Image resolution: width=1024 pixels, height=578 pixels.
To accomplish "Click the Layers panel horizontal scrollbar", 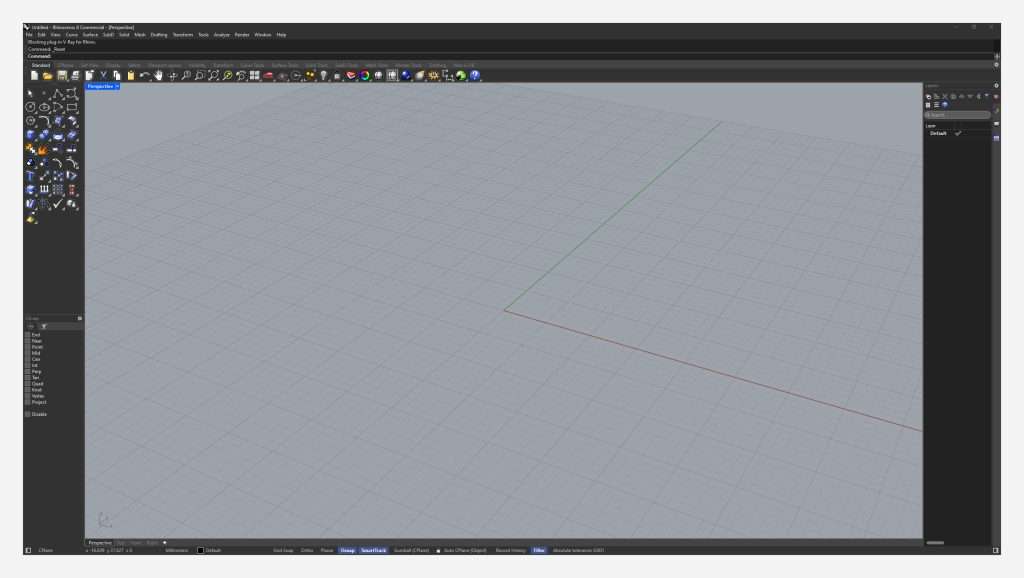I will [x=935, y=543].
